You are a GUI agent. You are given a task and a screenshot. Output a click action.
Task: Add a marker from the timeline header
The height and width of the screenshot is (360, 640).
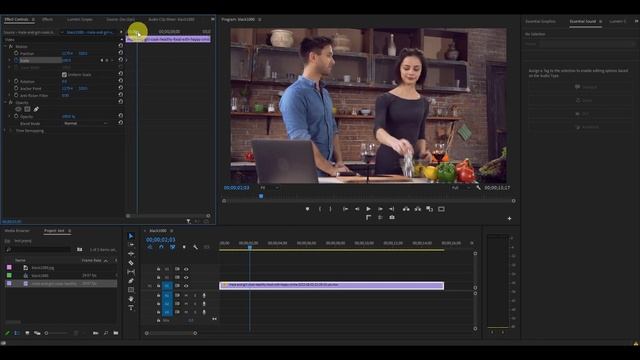coord(184,247)
